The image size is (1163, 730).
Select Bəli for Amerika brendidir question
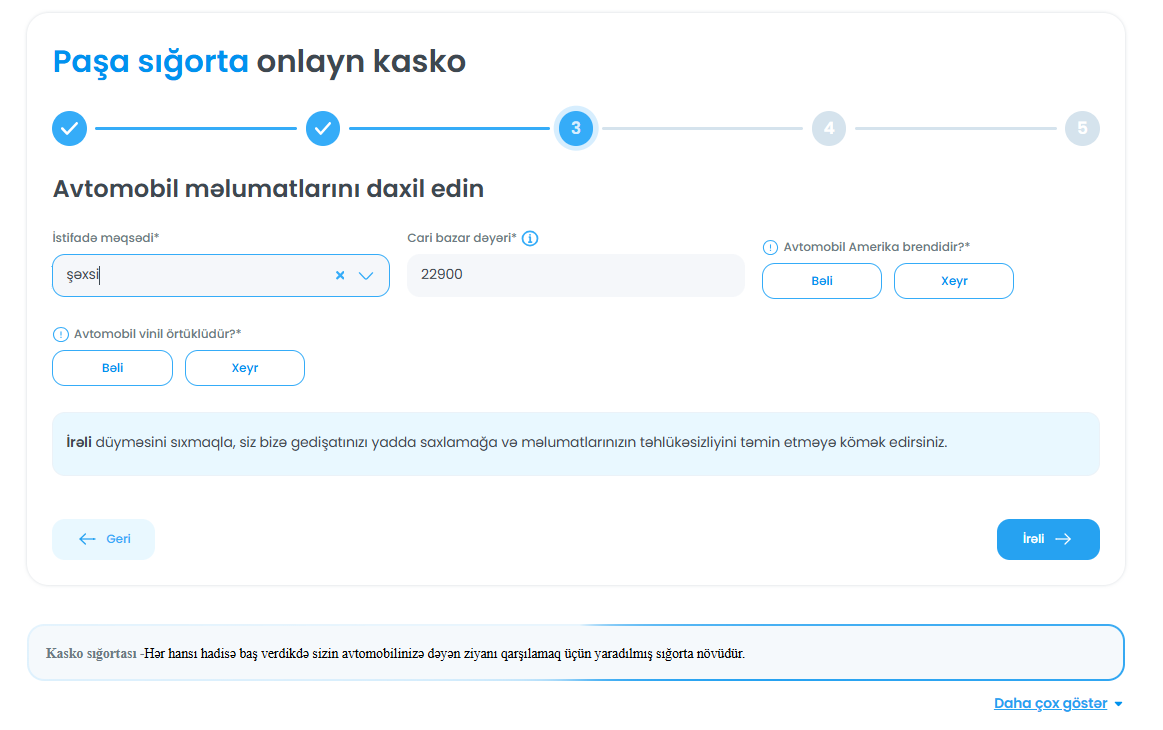[x=821, y=281]
